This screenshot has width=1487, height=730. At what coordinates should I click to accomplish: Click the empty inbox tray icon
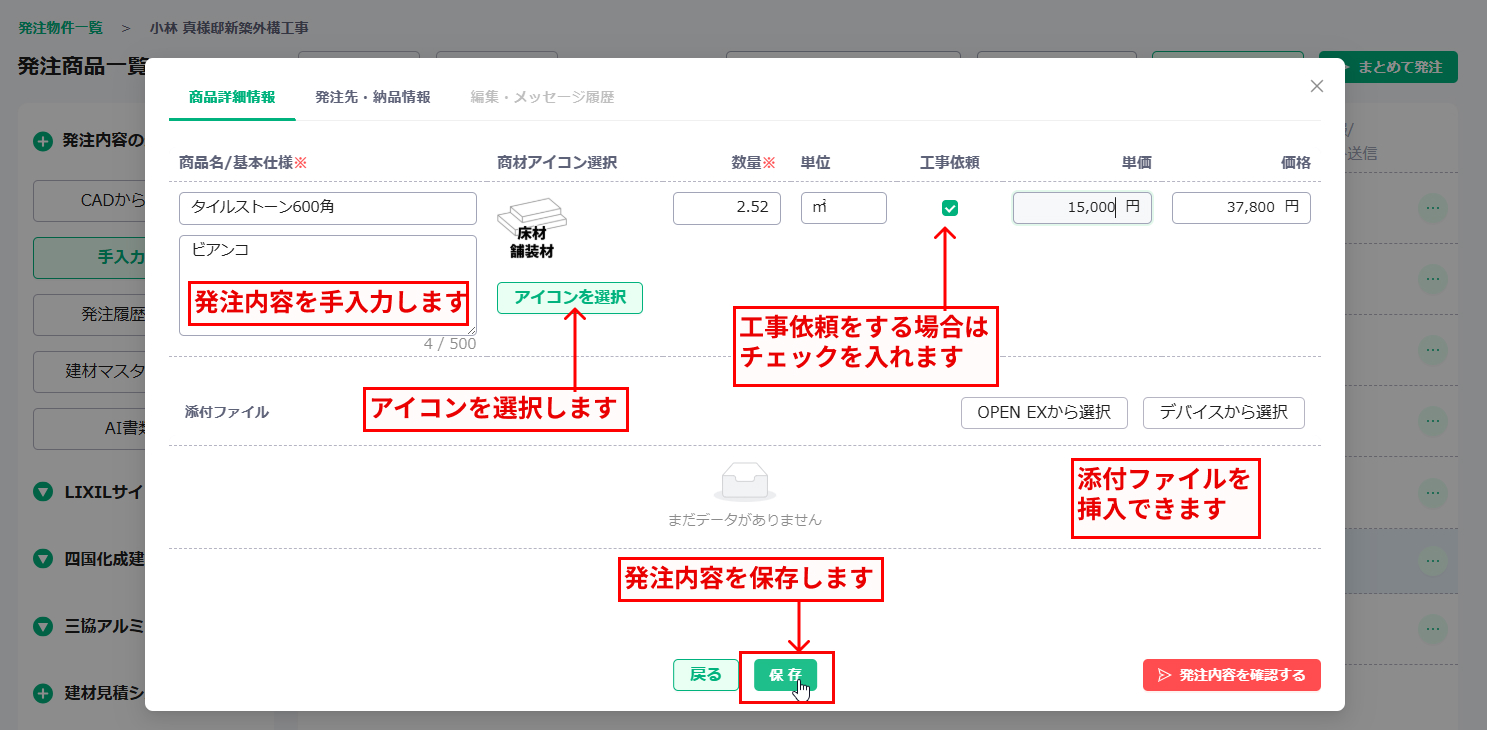click(x=745, y=481)
